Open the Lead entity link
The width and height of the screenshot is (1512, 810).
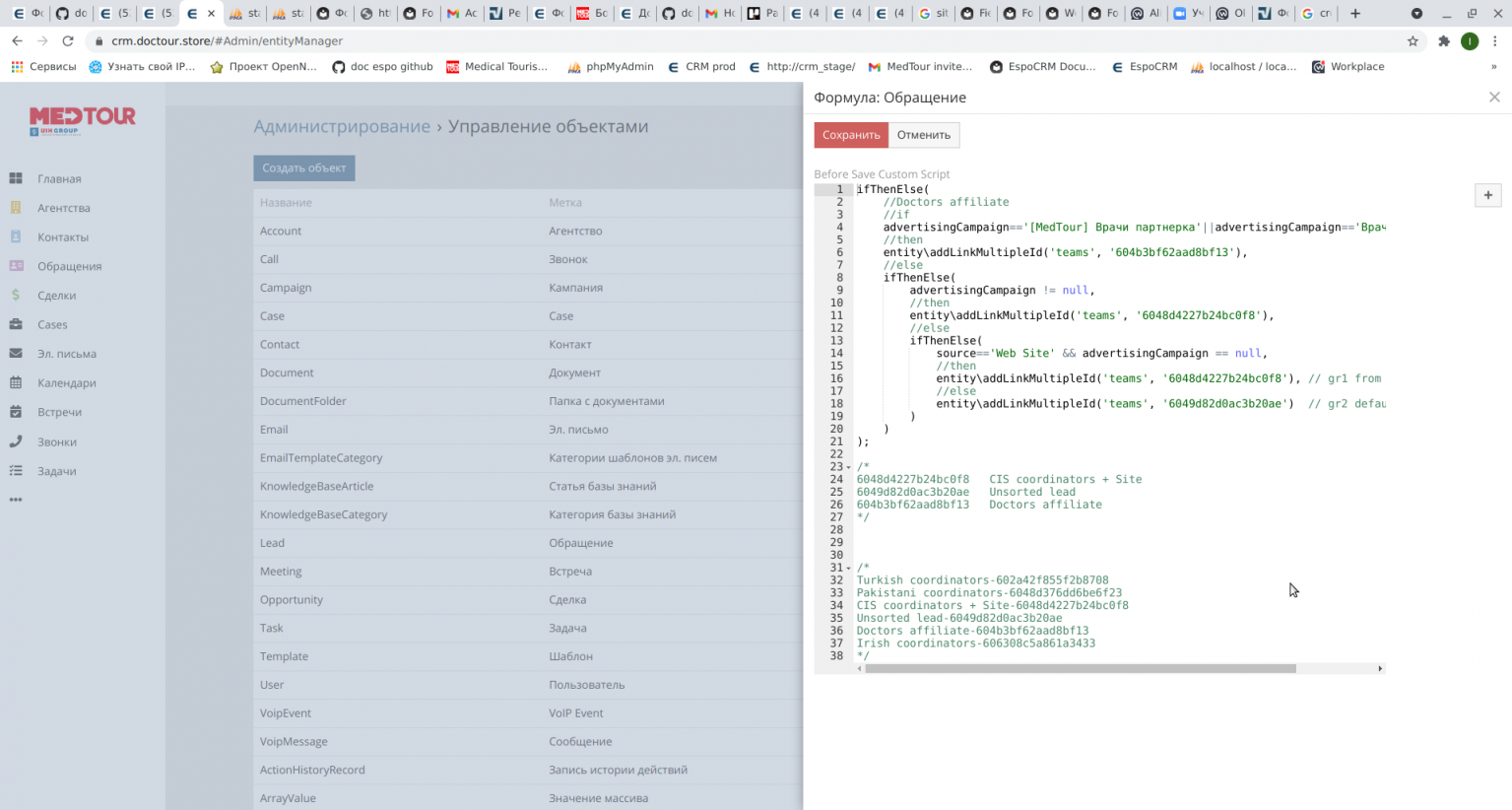[272, 543]
